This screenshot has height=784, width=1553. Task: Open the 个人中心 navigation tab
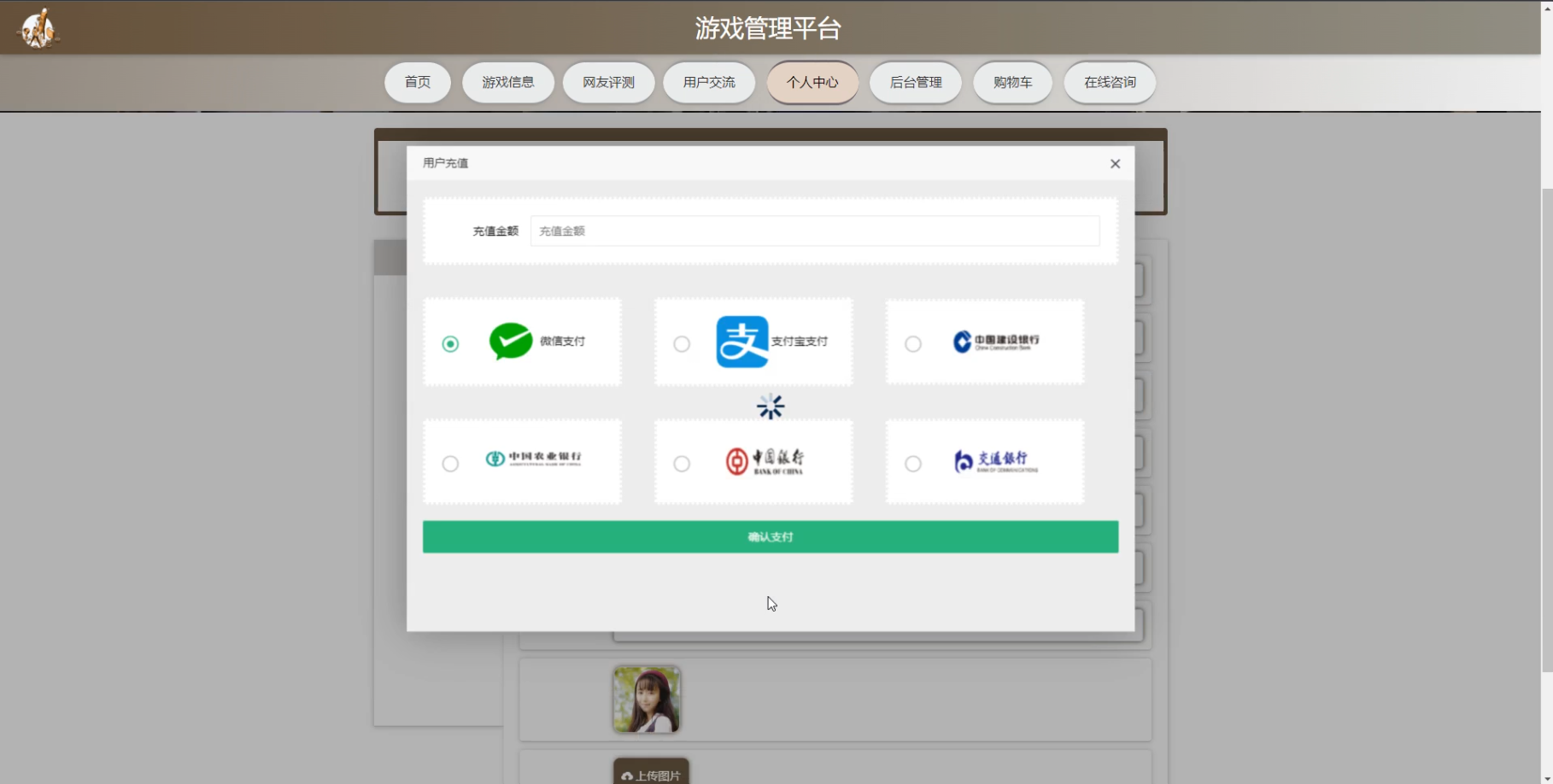[812, 82]
